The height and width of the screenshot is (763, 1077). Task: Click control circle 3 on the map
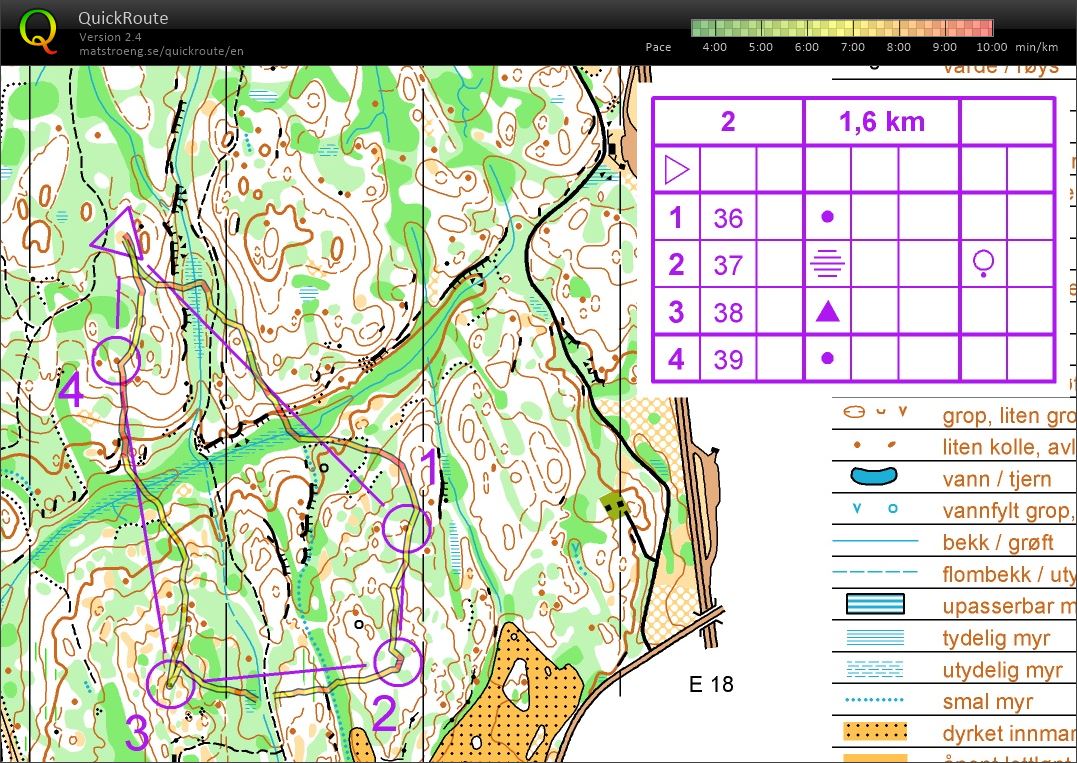pos(171,684)
